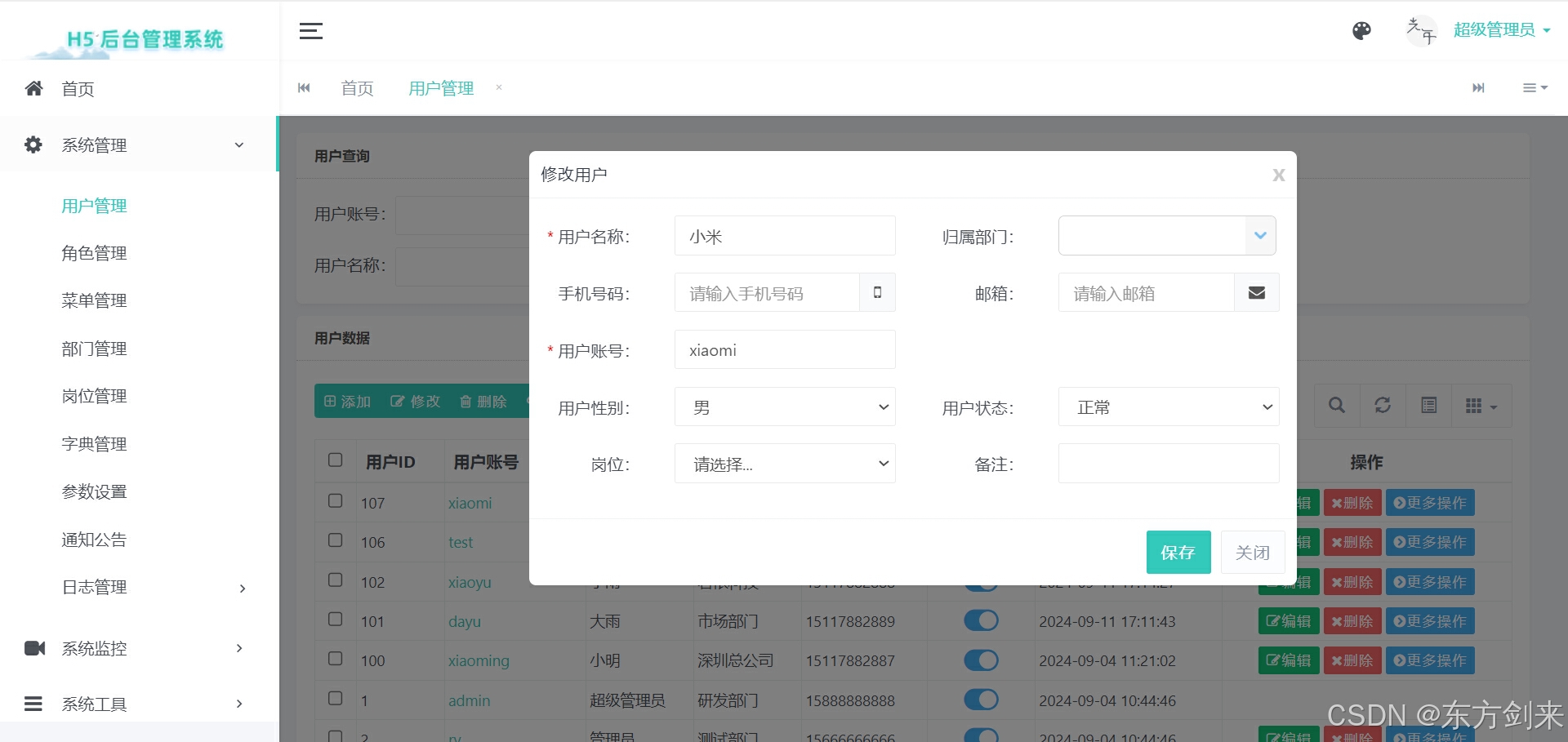Expand the 系统工具 menu
The height and width of the screenshot is (742, 1568).
tap(239, 704)
